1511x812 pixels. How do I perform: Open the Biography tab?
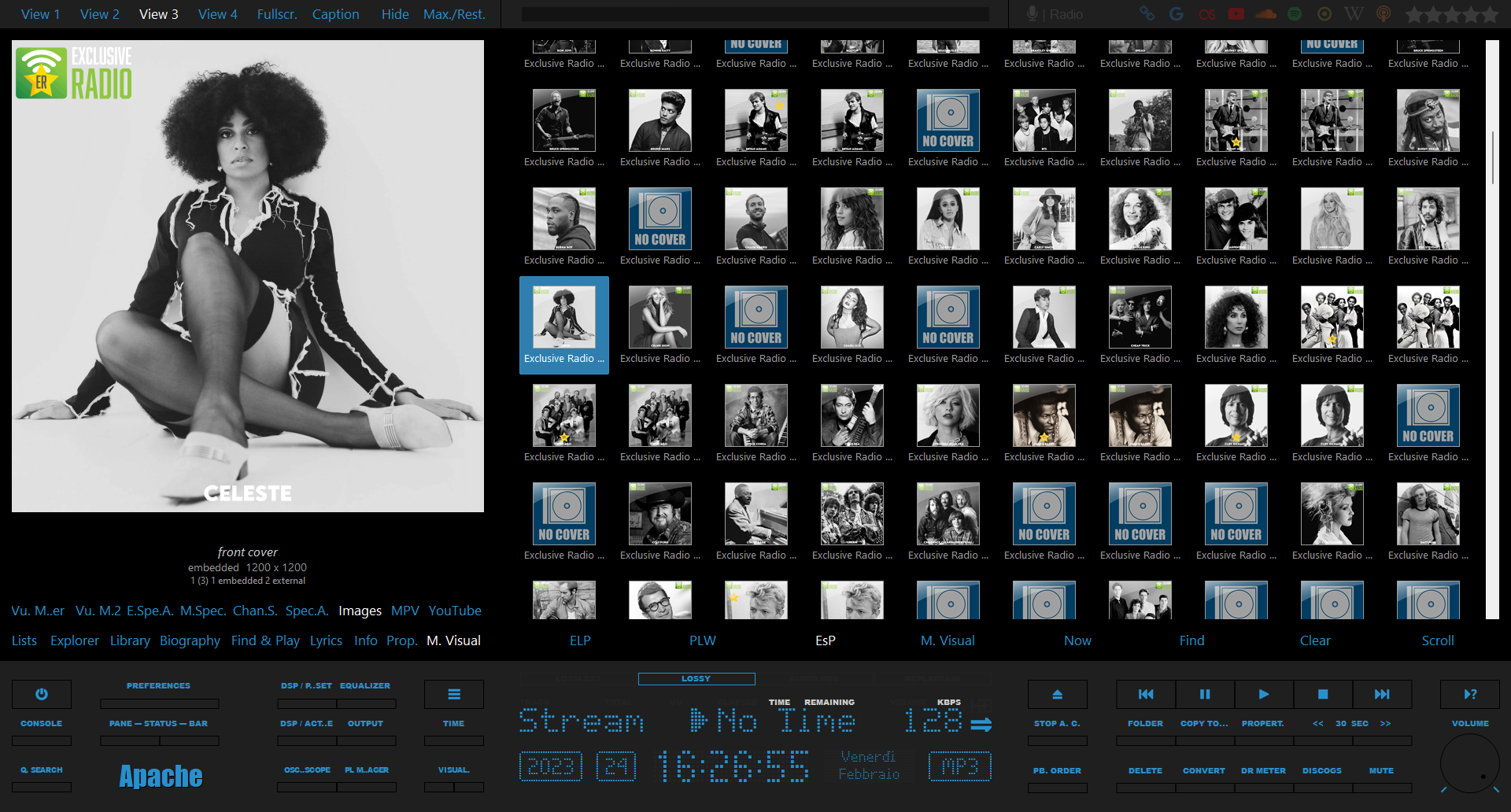tap(190, 640)
